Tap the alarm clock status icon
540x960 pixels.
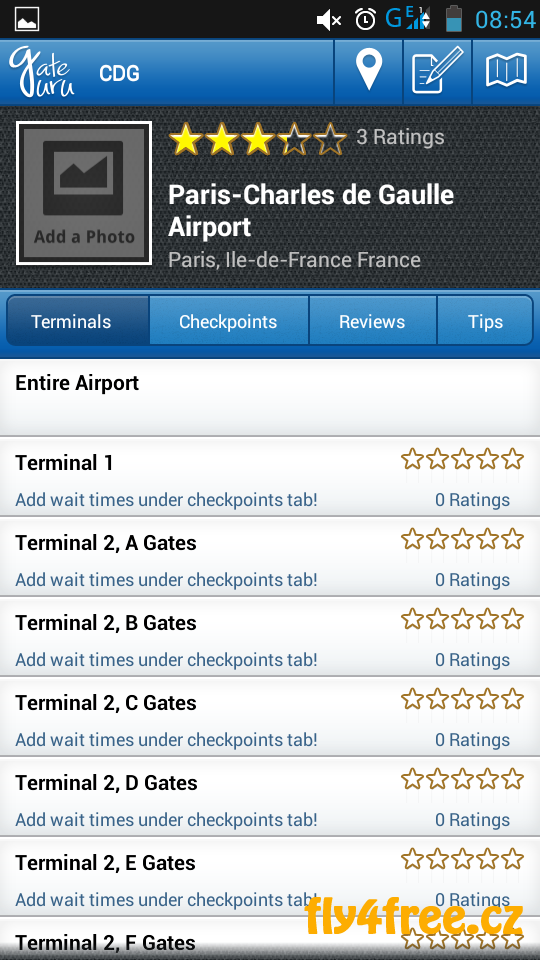click(x=366, y=19)
